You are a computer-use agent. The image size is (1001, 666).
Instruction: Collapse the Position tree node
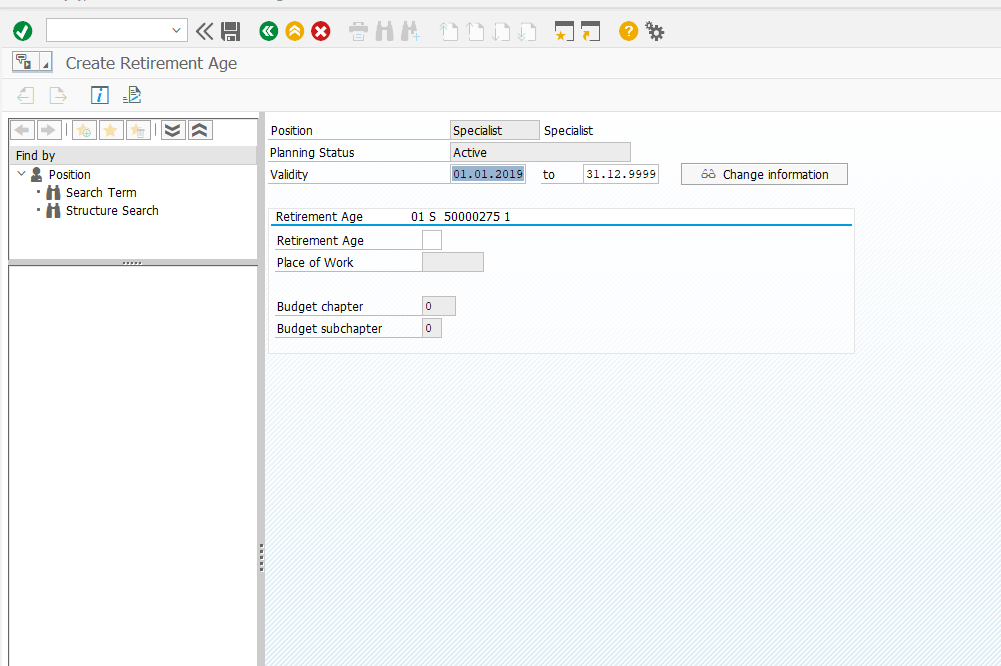click(22, 174)
